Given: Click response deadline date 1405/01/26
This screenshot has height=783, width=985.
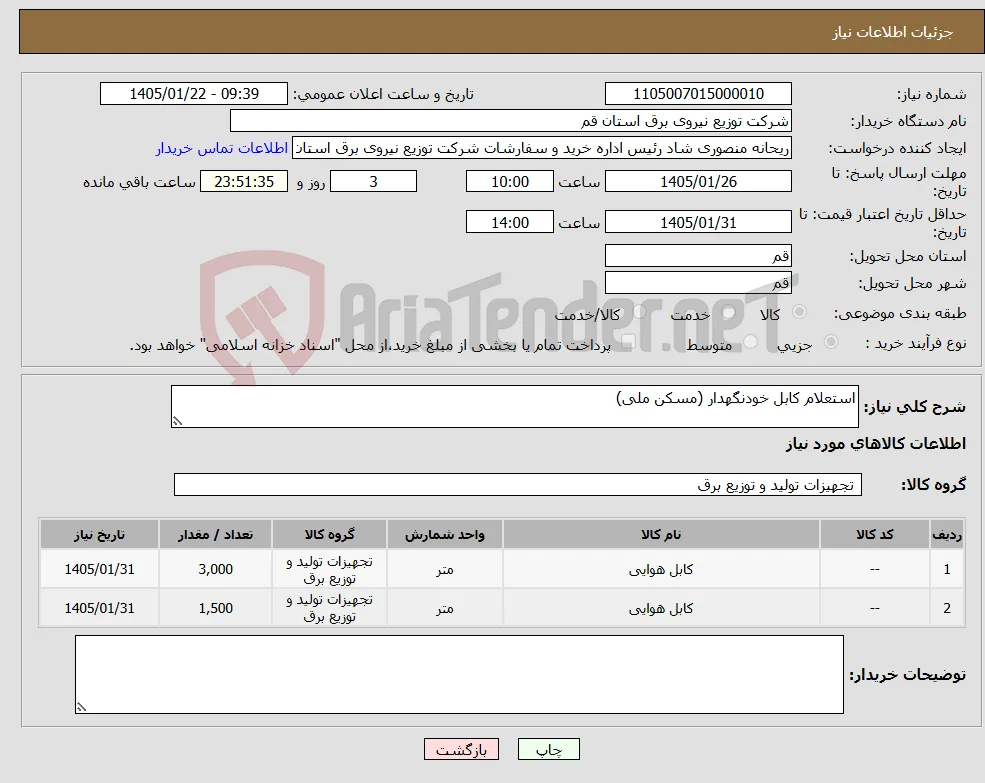Looking at the screenshot, I should pos(698,182).
